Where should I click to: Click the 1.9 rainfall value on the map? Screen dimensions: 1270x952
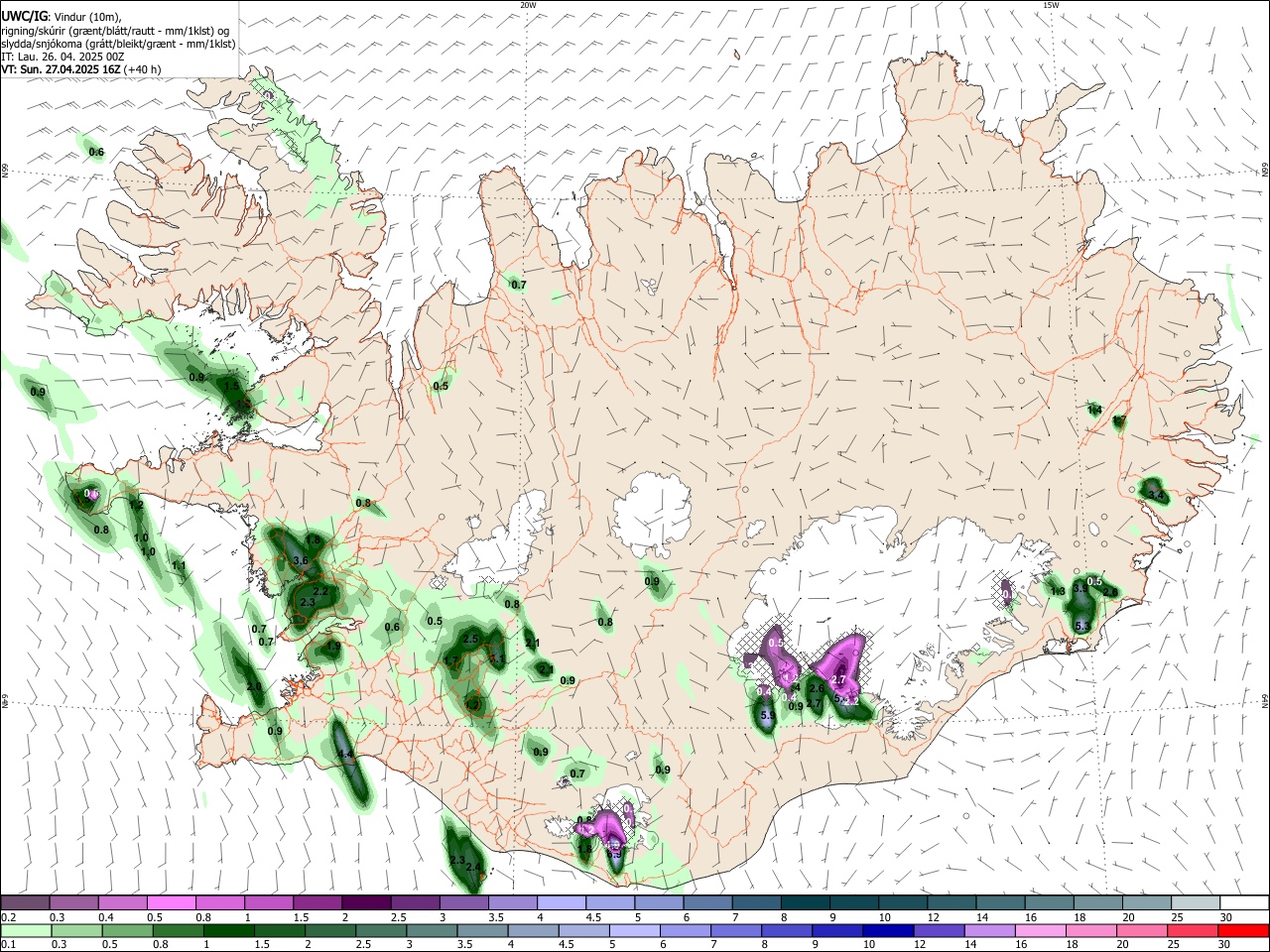(333, 647)
